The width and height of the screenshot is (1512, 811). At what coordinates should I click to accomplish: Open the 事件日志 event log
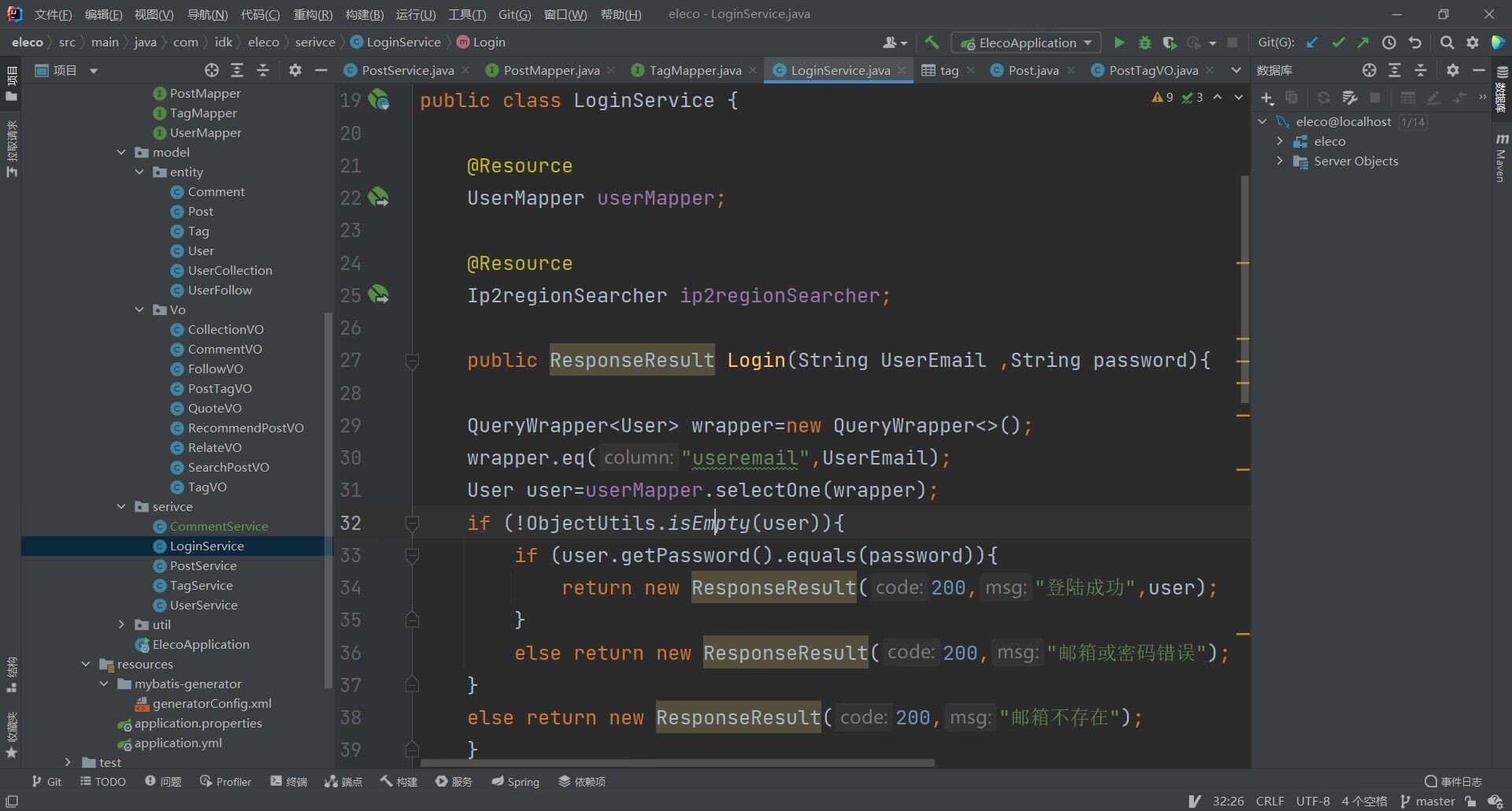(1453, 781)
